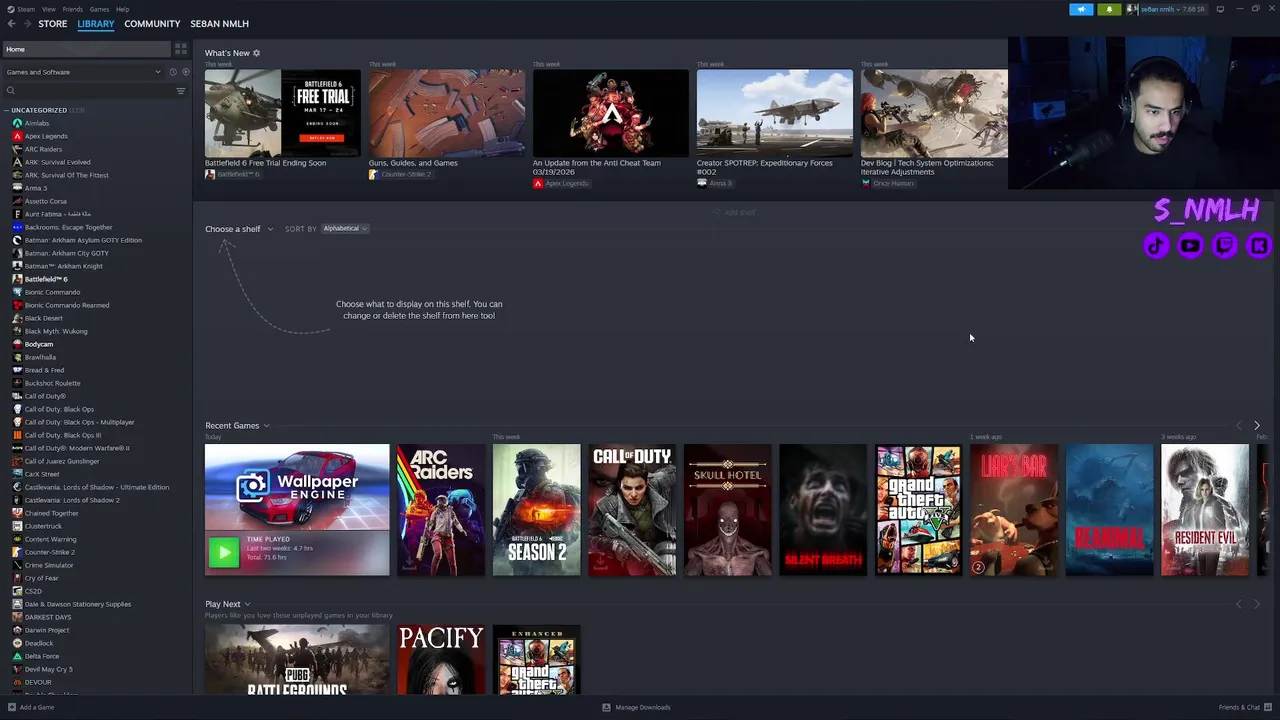
Task: Open the Choose a shelf dropdown
Action: tap(239, 229)
